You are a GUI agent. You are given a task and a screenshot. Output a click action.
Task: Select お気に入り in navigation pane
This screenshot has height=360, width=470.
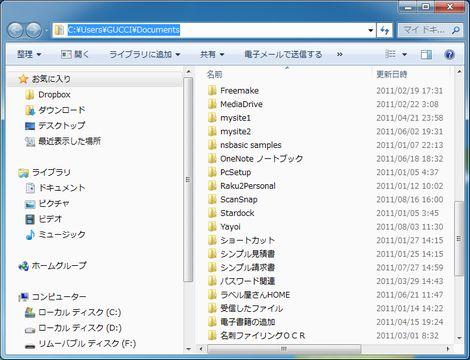[x=51, y=79]
